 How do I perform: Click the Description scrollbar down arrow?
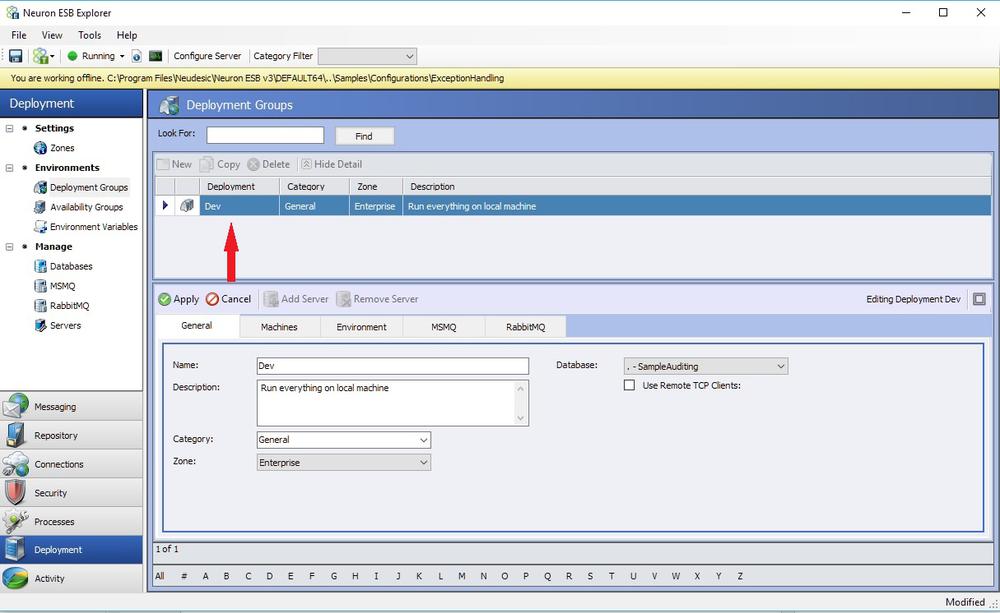coord(521,418)
